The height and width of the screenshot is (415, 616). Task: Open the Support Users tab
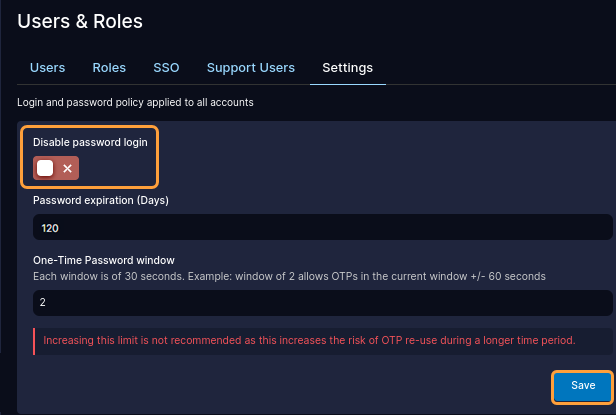[250, 68]
